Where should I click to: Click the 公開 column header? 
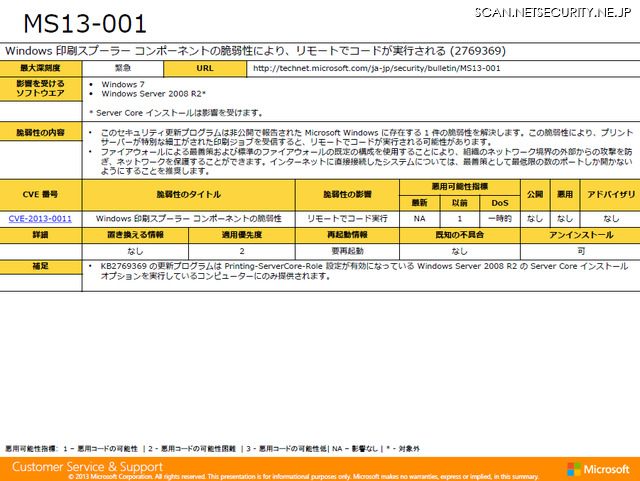pos(535,194)
